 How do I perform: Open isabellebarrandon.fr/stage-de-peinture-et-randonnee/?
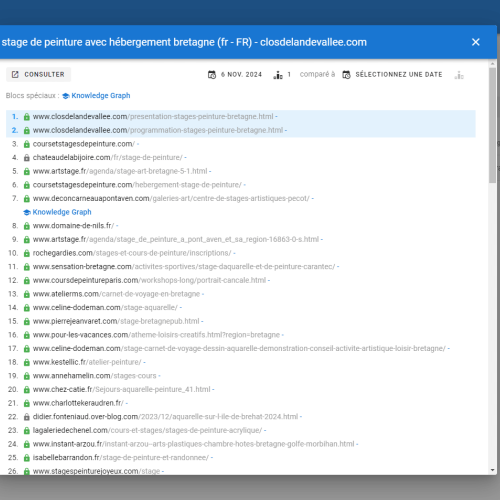coord(121,458)
